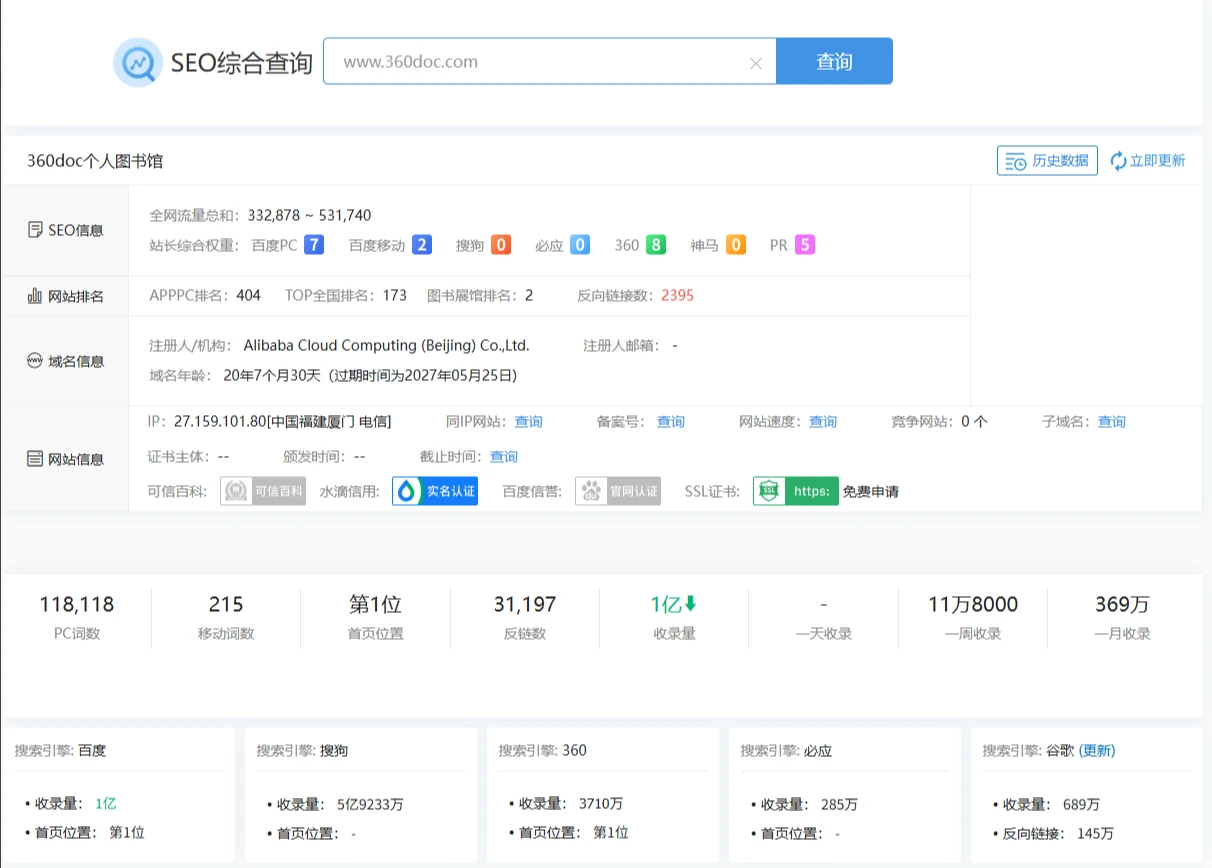Click the 水滴信用 实名认证 badge

[x=434, y=491]
